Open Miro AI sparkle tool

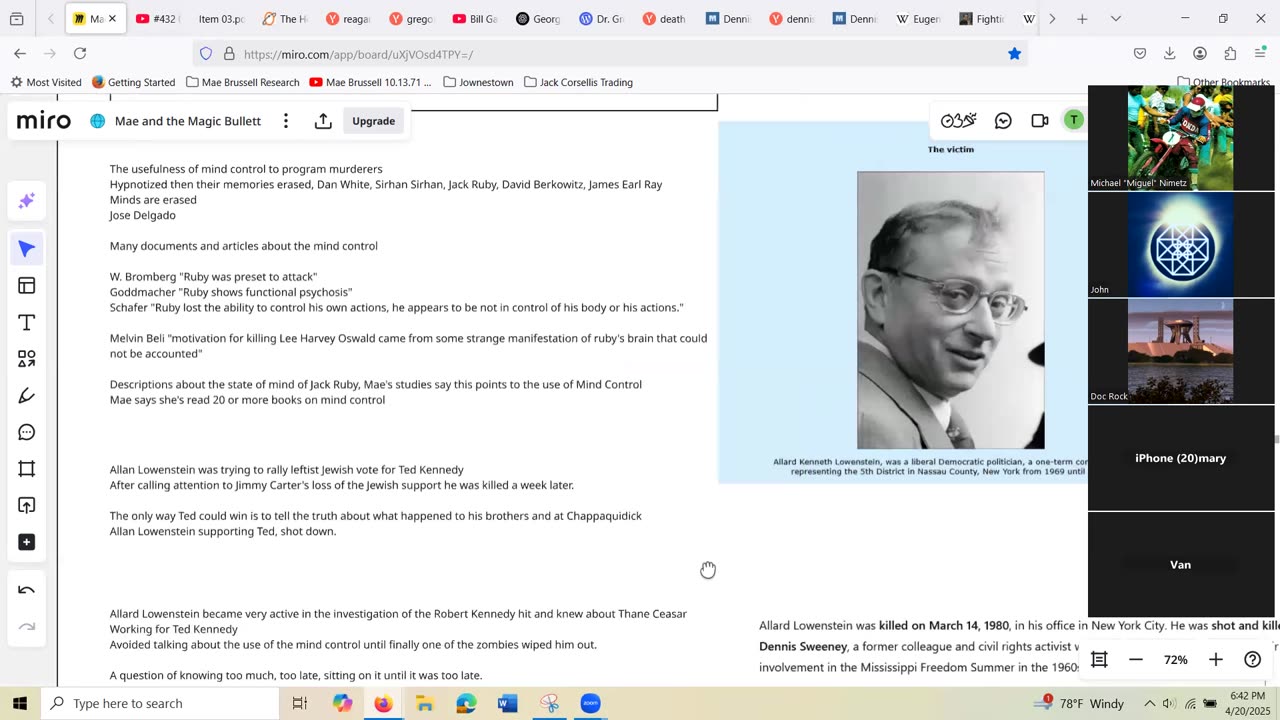point(27,201)
